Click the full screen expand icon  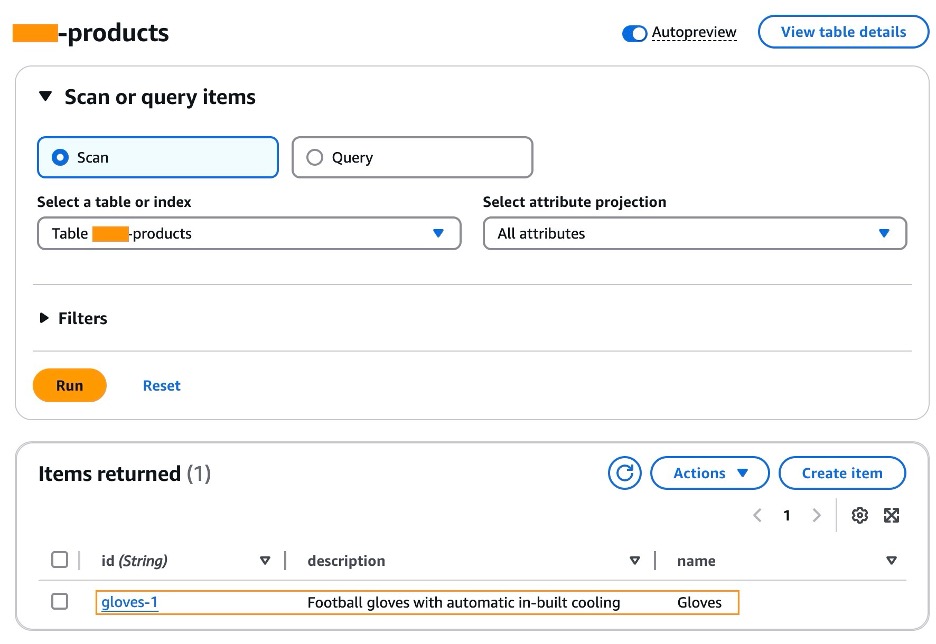click(892, 515)
